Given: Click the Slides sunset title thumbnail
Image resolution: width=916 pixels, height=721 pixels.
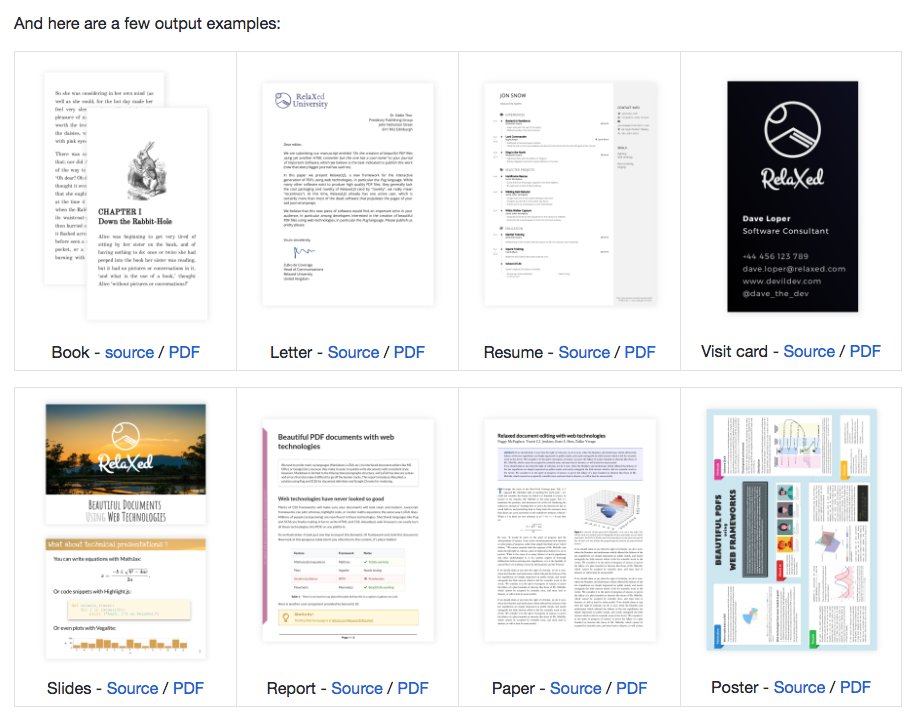Looking at the screenshot, I should (x=126, y=465).
